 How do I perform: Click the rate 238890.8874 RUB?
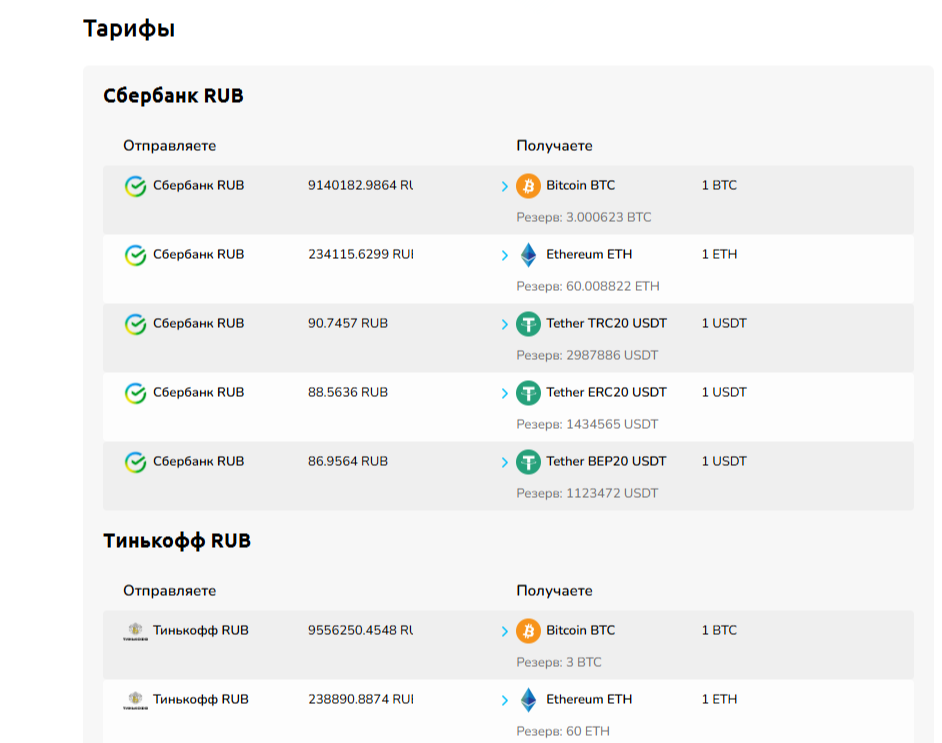click(x=360, y=699)
